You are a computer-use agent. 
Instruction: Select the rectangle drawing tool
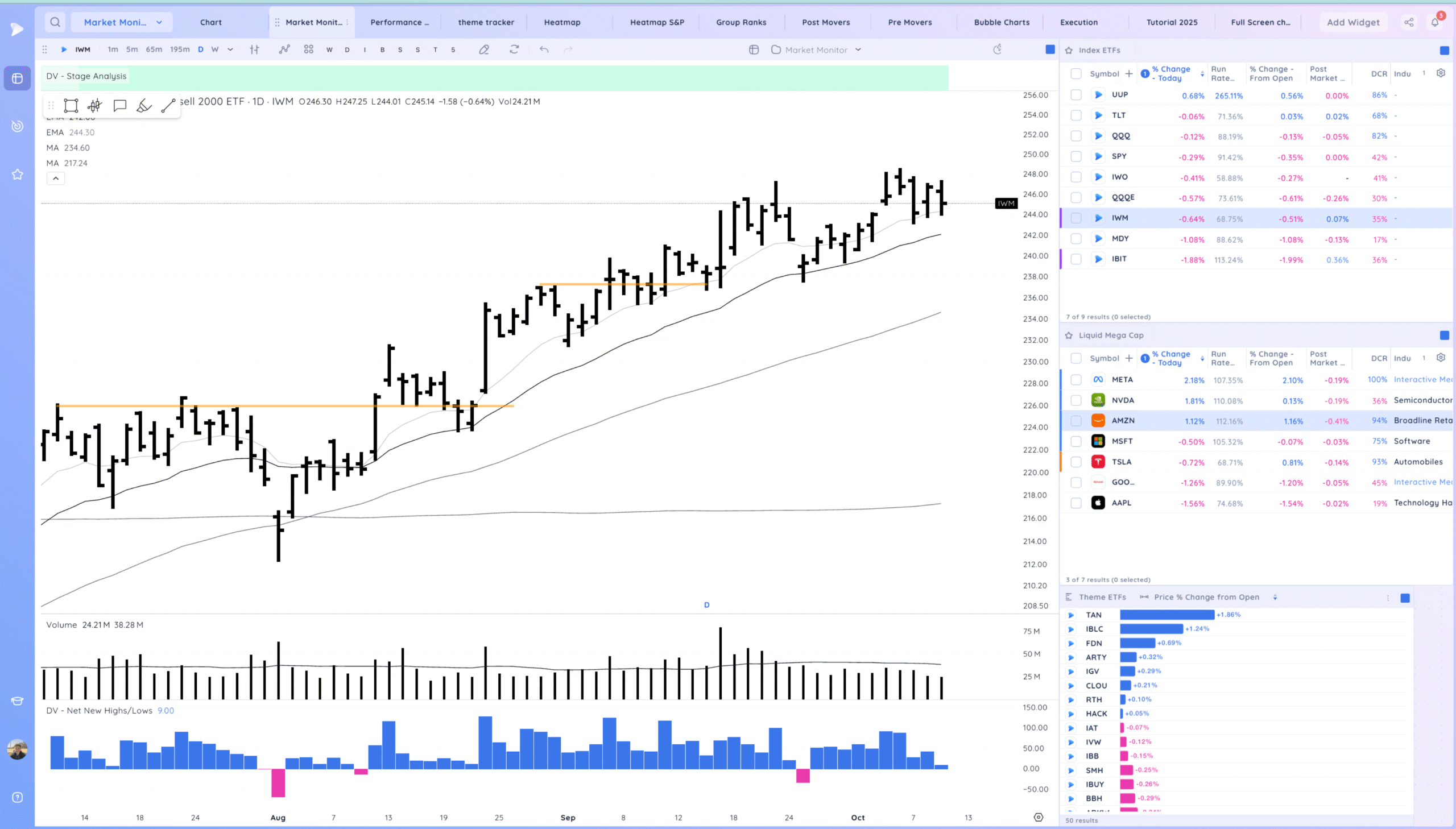pos(71,105)
